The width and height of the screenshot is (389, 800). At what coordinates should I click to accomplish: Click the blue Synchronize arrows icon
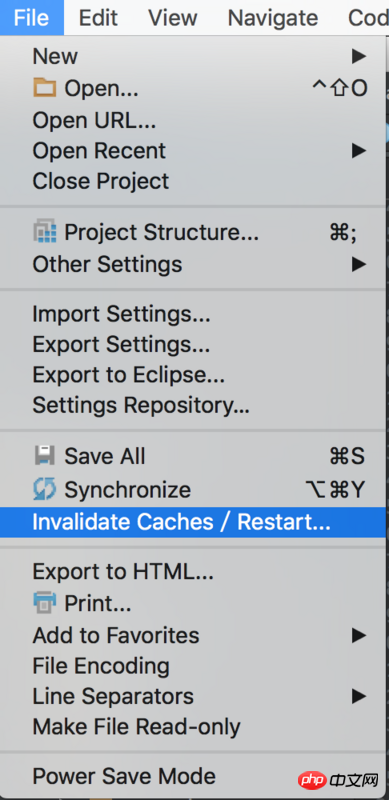[44, 490]
